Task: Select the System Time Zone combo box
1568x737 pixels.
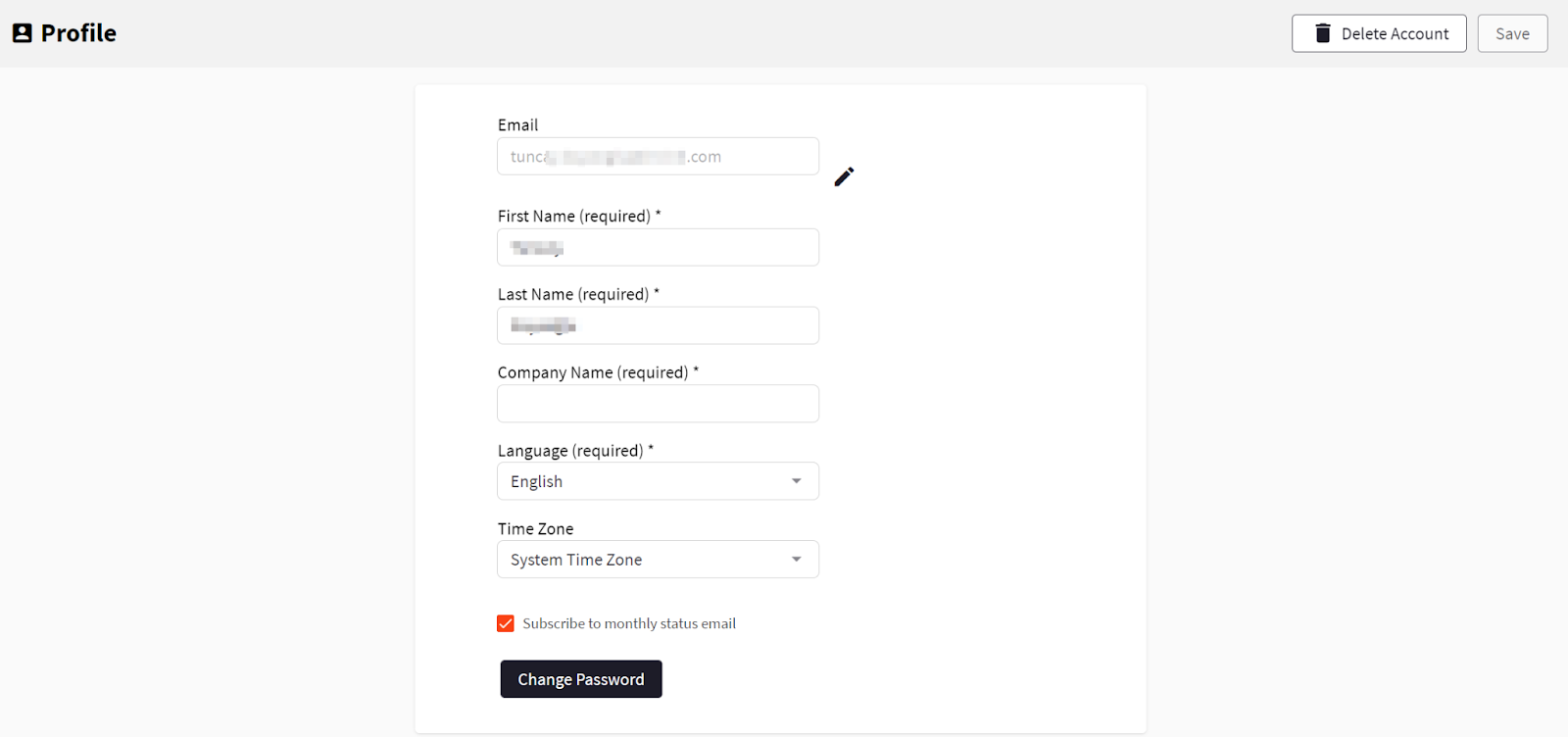Action: (x=658, y=560)
